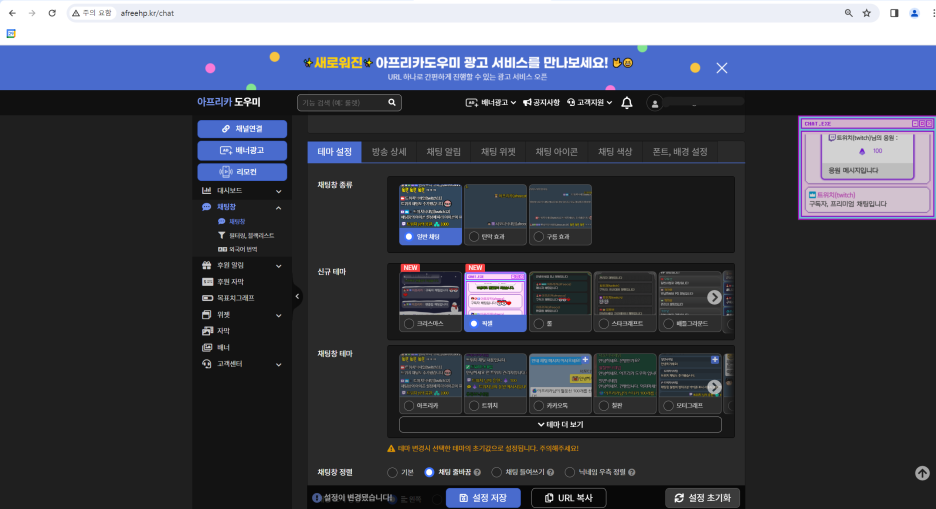Open the 배너광고 dropdown in top bar
This screenshot has width=936, height=509.
point(491,103)
